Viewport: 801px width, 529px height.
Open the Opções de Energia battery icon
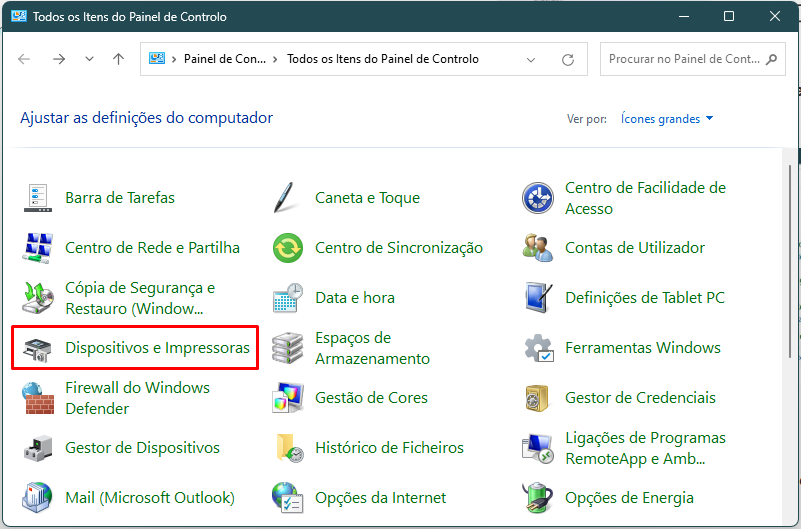537,498
